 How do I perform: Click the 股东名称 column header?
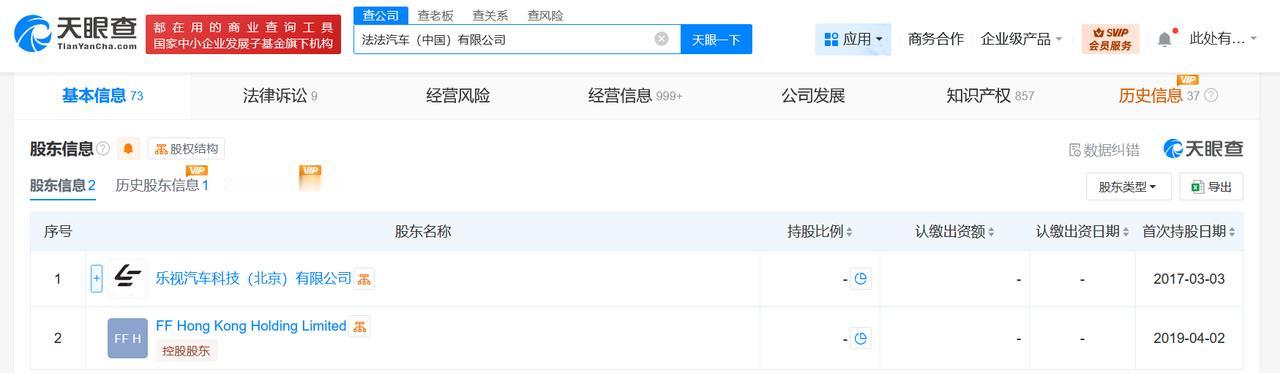click(423, 232)
